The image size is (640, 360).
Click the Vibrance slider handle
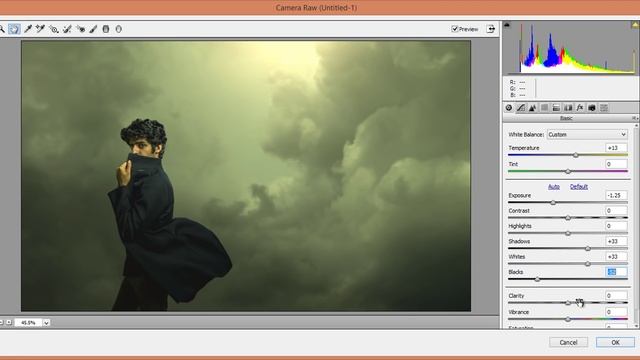568,319
